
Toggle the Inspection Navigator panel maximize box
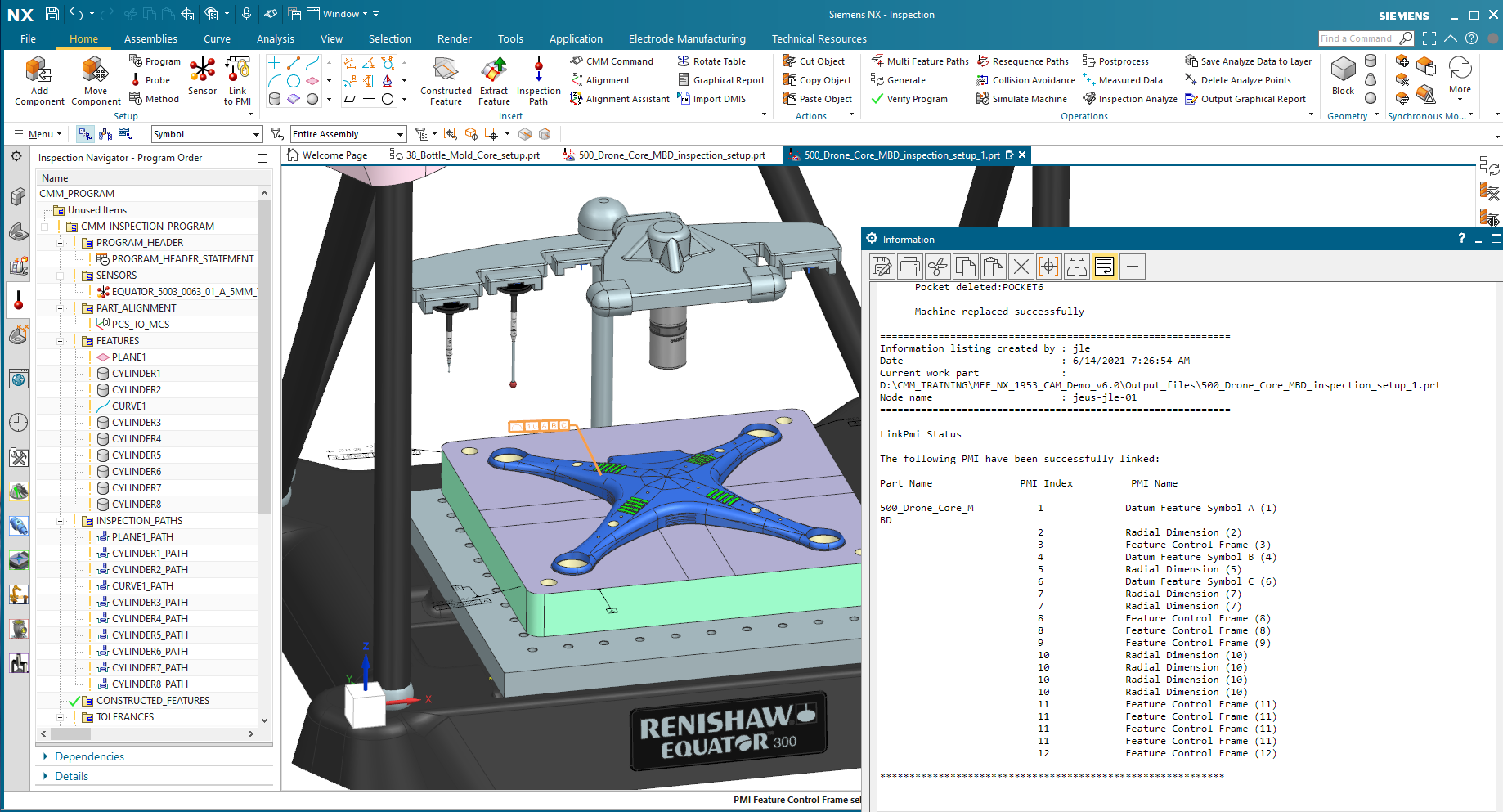point(262,158)
